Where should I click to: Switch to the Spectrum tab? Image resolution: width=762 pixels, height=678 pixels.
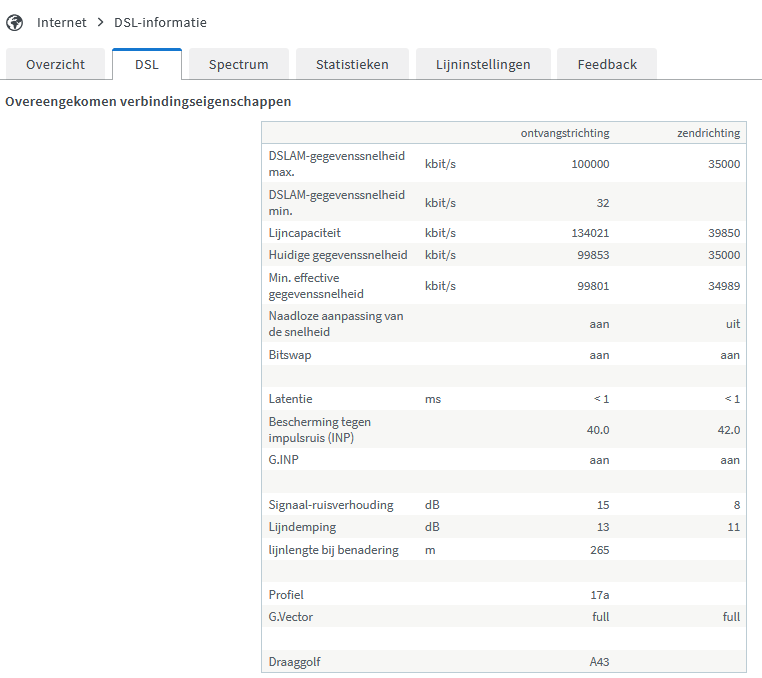point(238,64)
